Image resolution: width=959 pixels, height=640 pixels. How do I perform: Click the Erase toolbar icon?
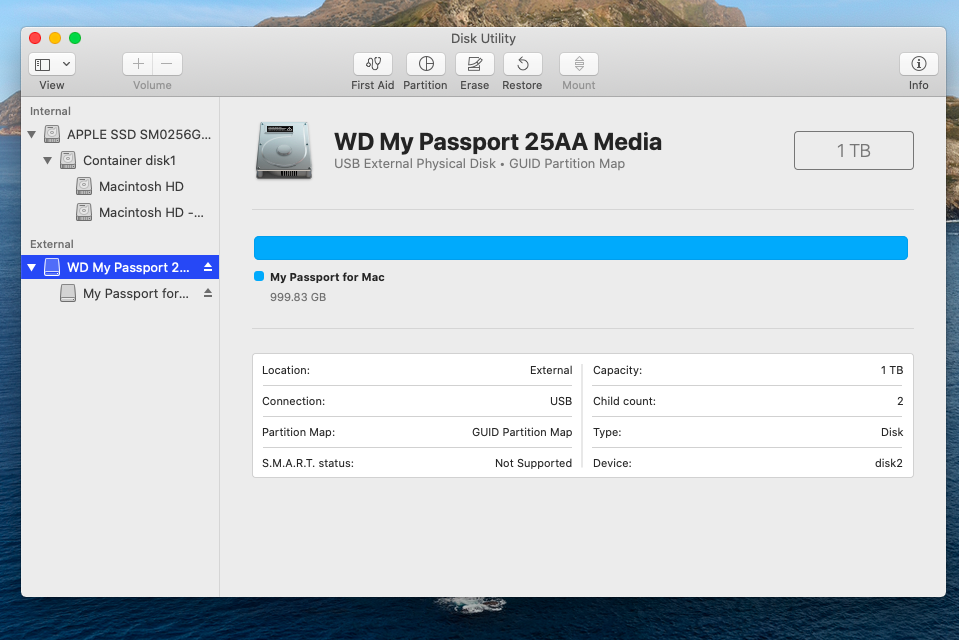pyautogui.click(x=475, y=64)
